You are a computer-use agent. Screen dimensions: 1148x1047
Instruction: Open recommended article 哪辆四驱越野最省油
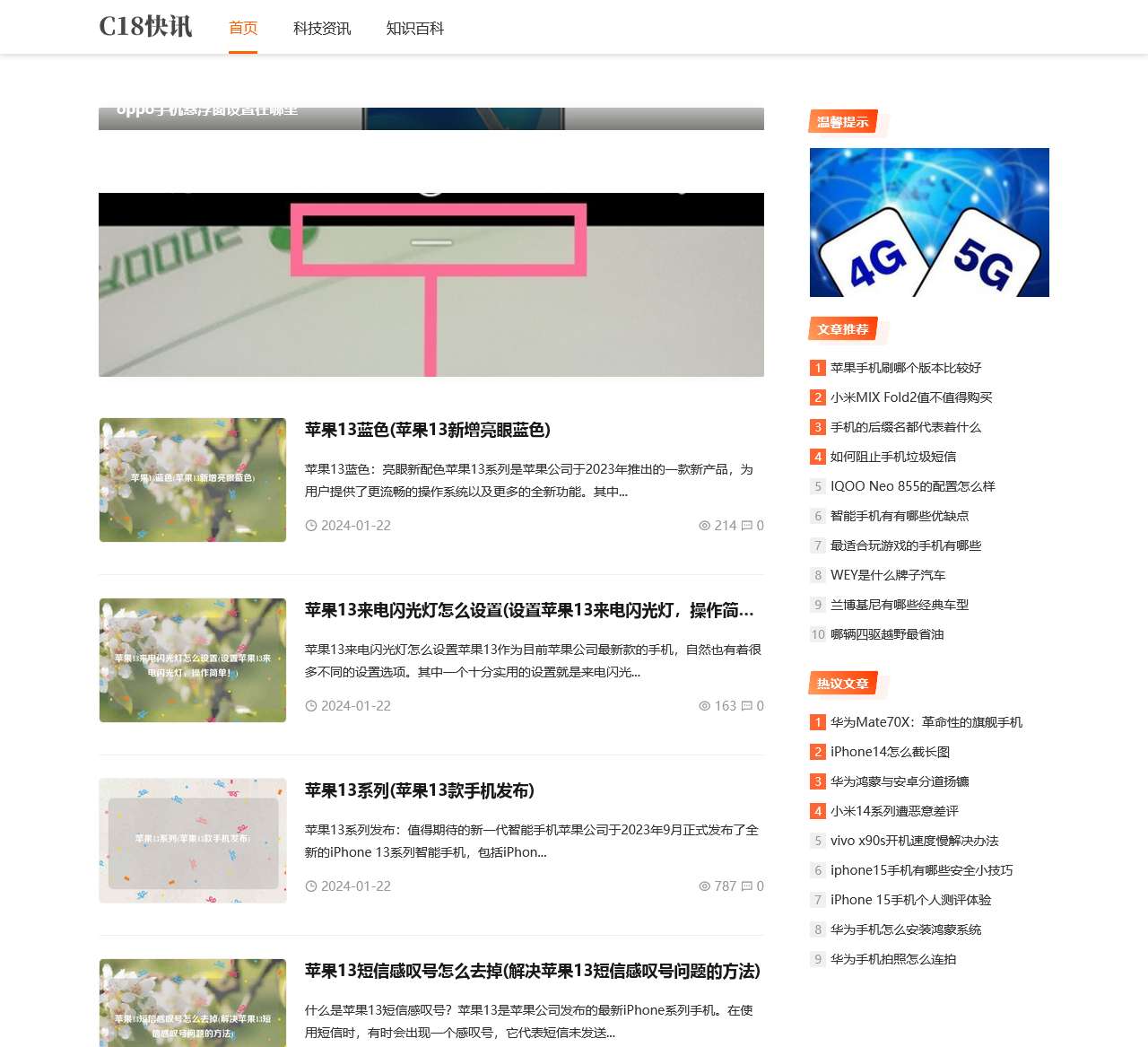point(887,634)
